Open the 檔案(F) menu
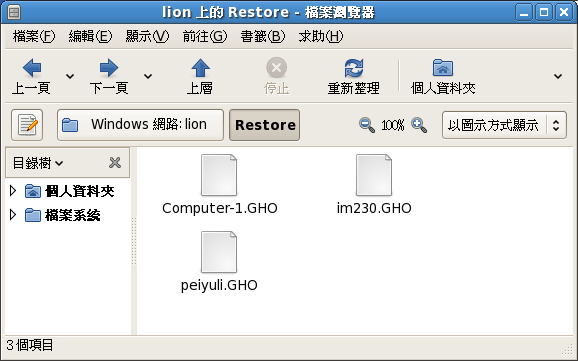 pyautogui.click(x=34, y=36)
